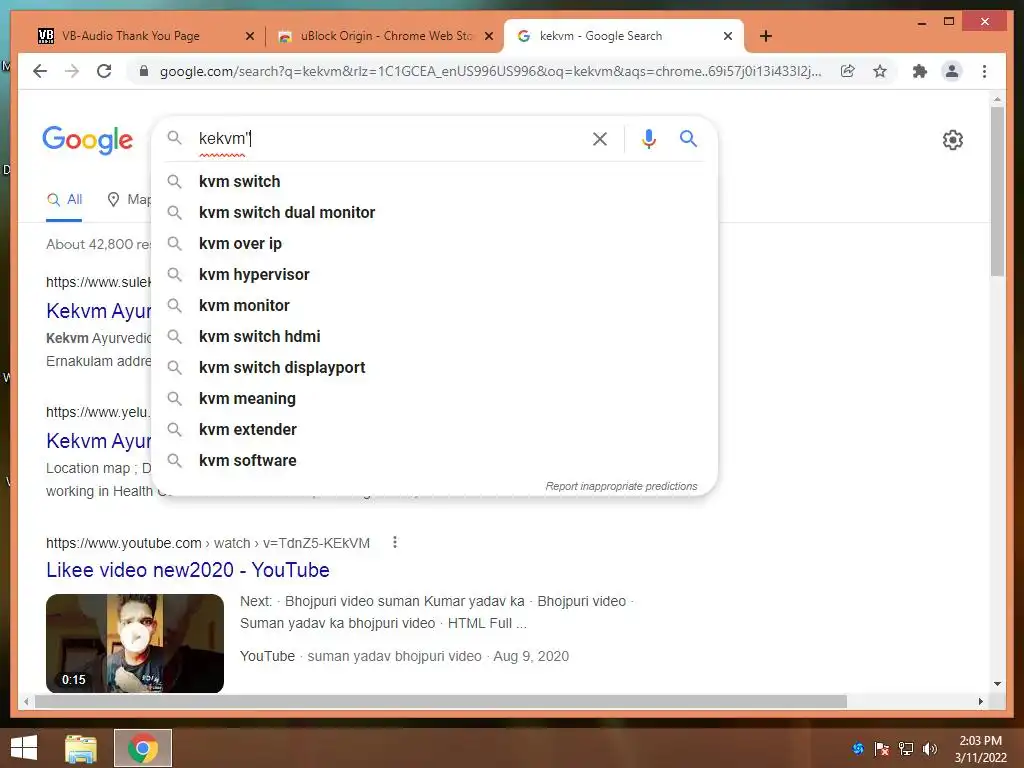Open the Action Center flag tray icon
This screenshot has height=768, width=1024.
(882, 749)
